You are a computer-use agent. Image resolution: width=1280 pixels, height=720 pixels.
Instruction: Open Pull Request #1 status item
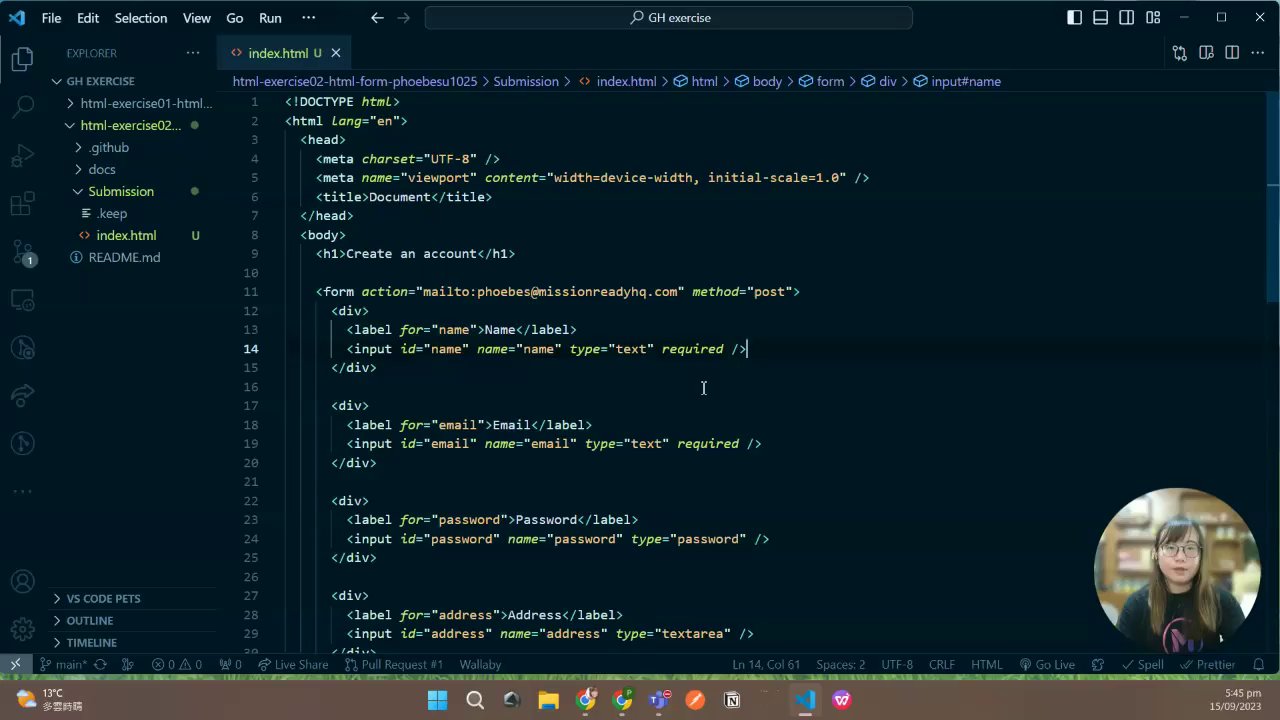tap(393, 664)
